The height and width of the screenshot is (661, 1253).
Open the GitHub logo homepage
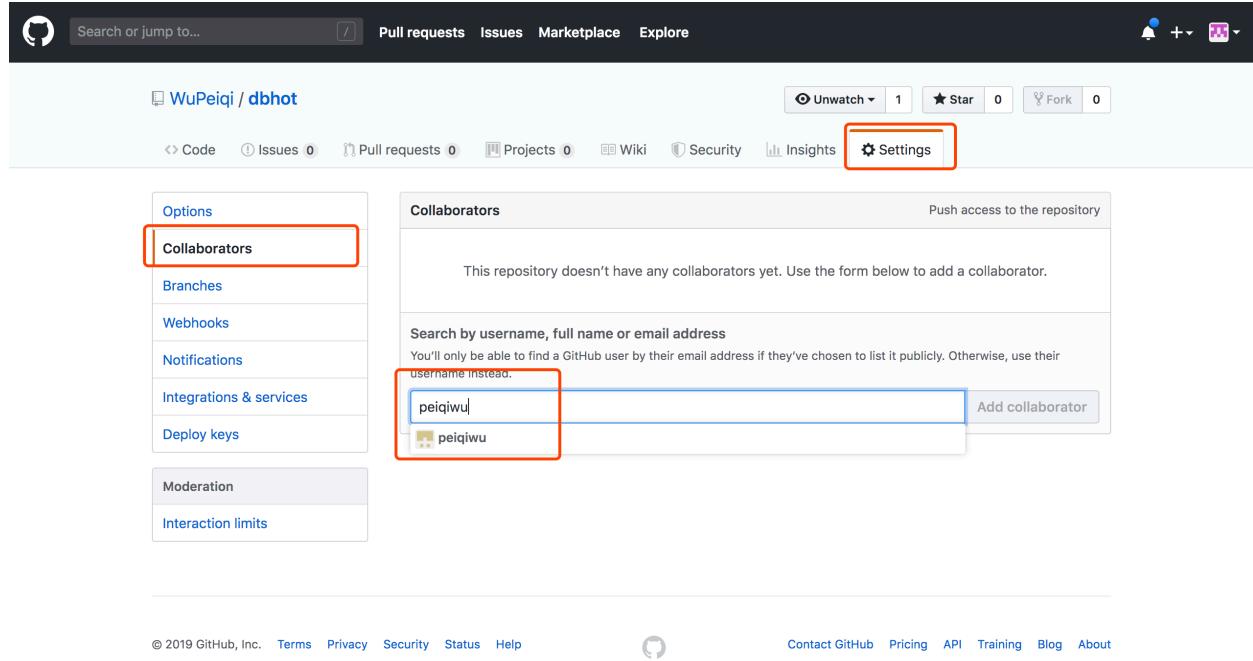37,32
